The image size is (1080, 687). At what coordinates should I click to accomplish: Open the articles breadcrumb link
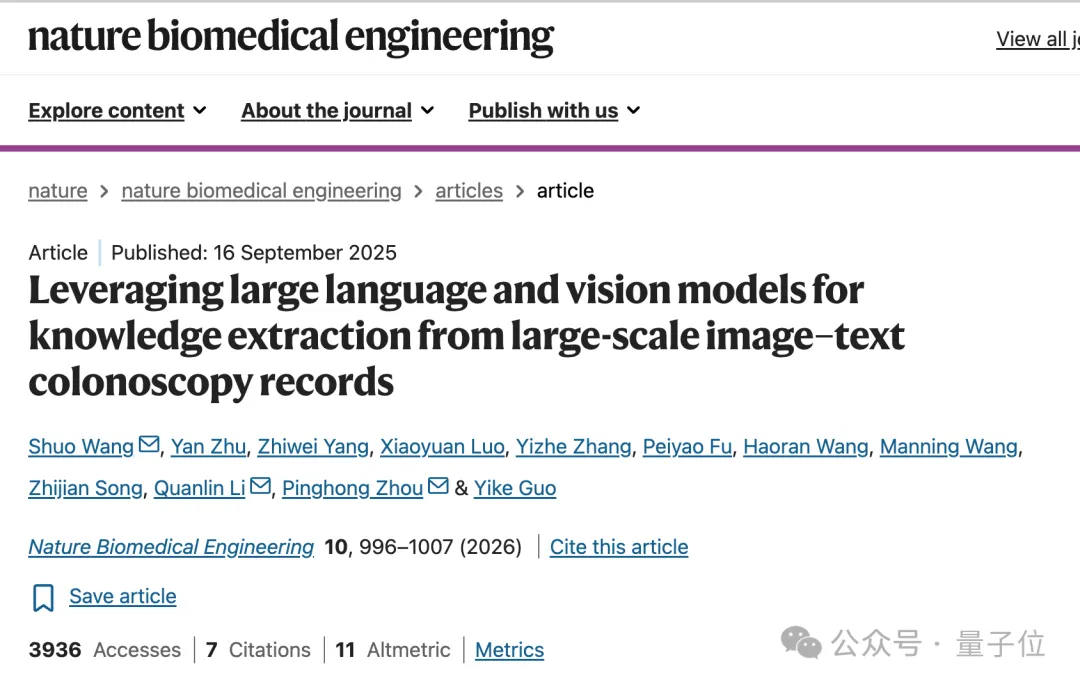click(x=469, y=191)
